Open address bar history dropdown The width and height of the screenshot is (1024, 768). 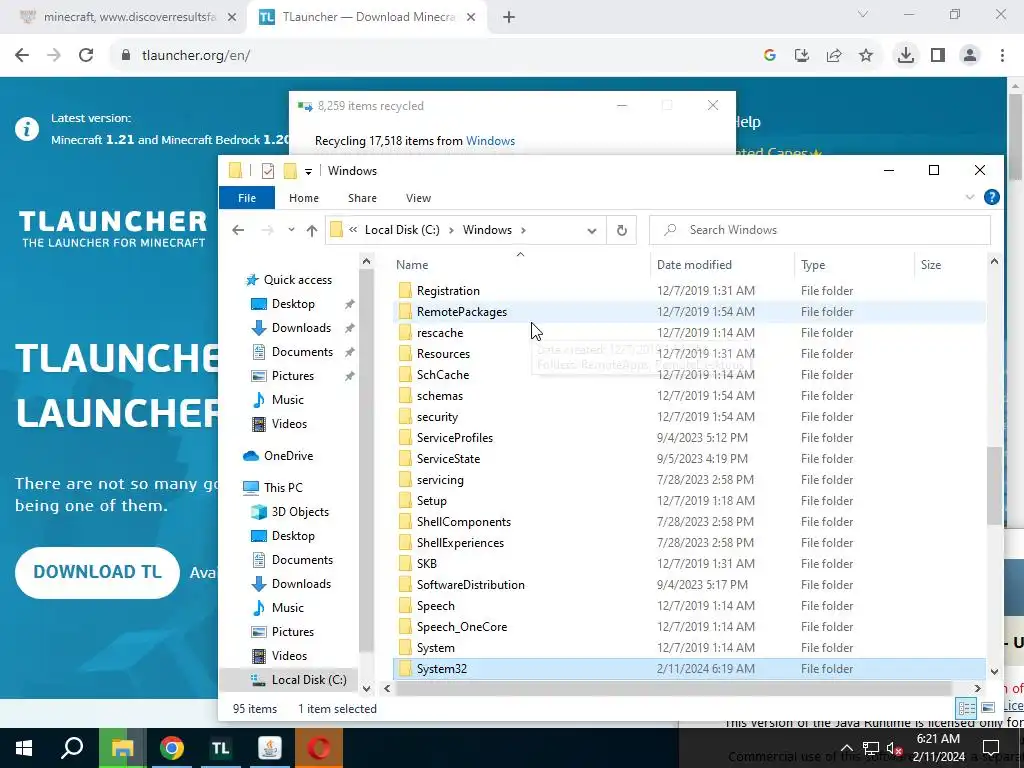[592, 231]
